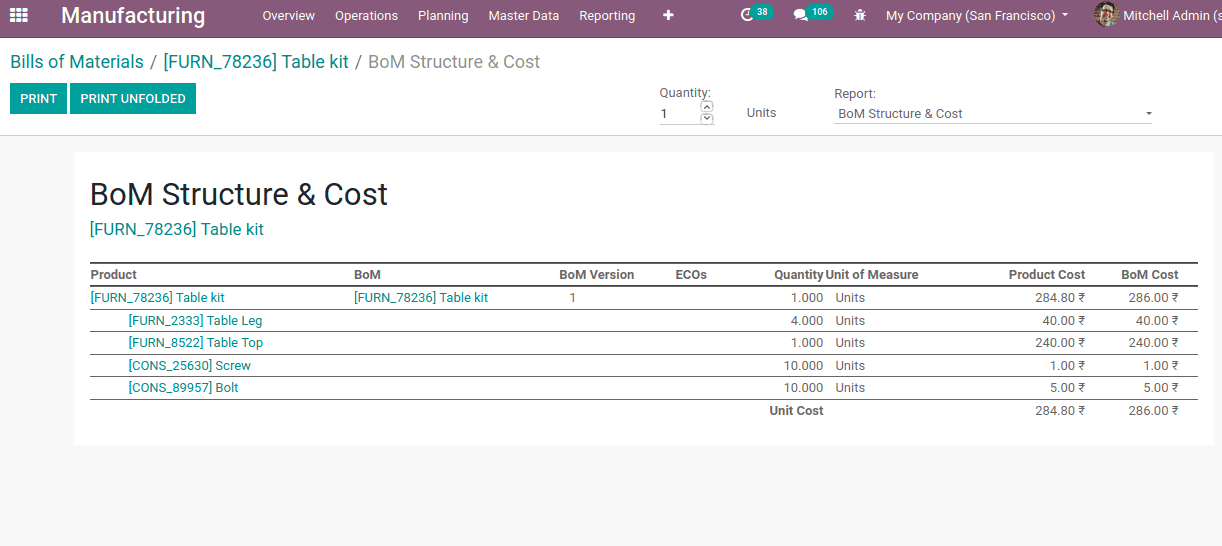Open the Planning menu
The image size is (1222, 546).
pyautogui.click(x=443, y=16)
